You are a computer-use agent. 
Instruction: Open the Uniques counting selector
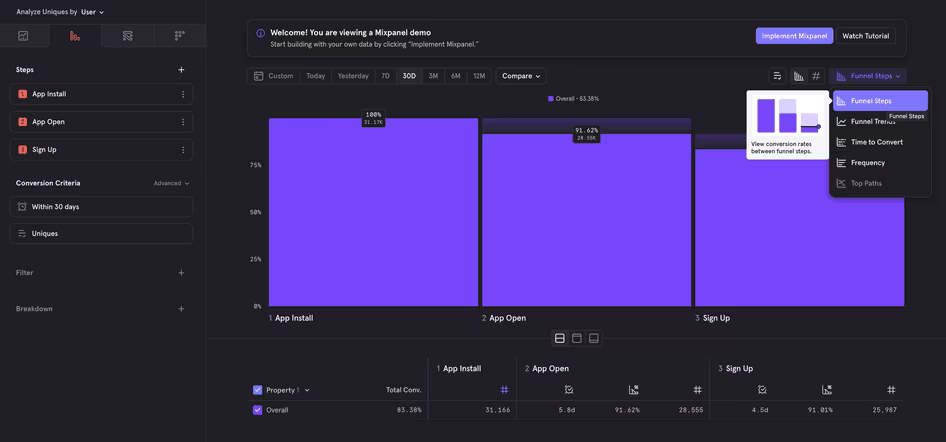(101, 233)
